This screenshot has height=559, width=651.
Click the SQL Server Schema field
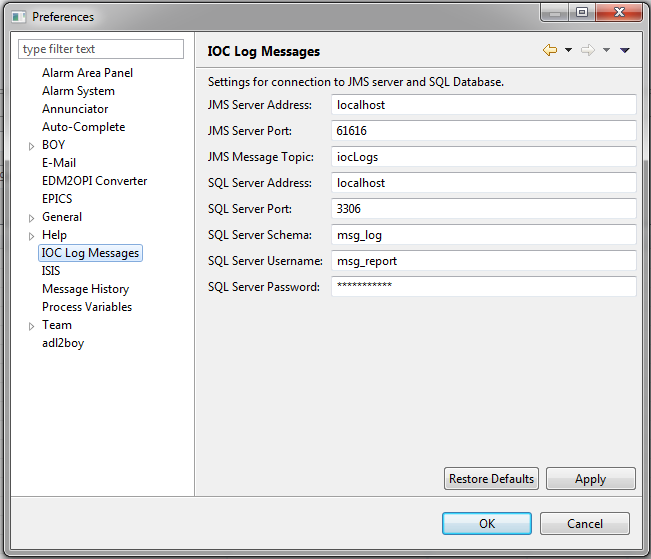click(x=484, y=235)
